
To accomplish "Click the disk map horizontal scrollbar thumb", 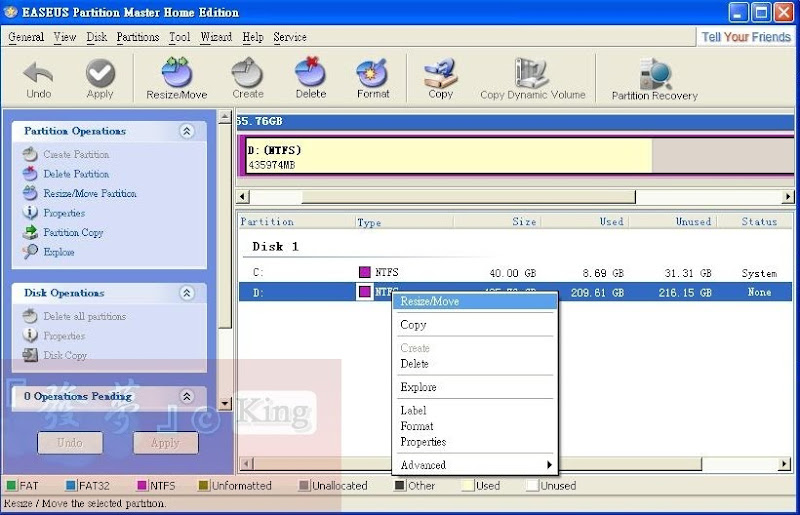I will tap(468, 197).
